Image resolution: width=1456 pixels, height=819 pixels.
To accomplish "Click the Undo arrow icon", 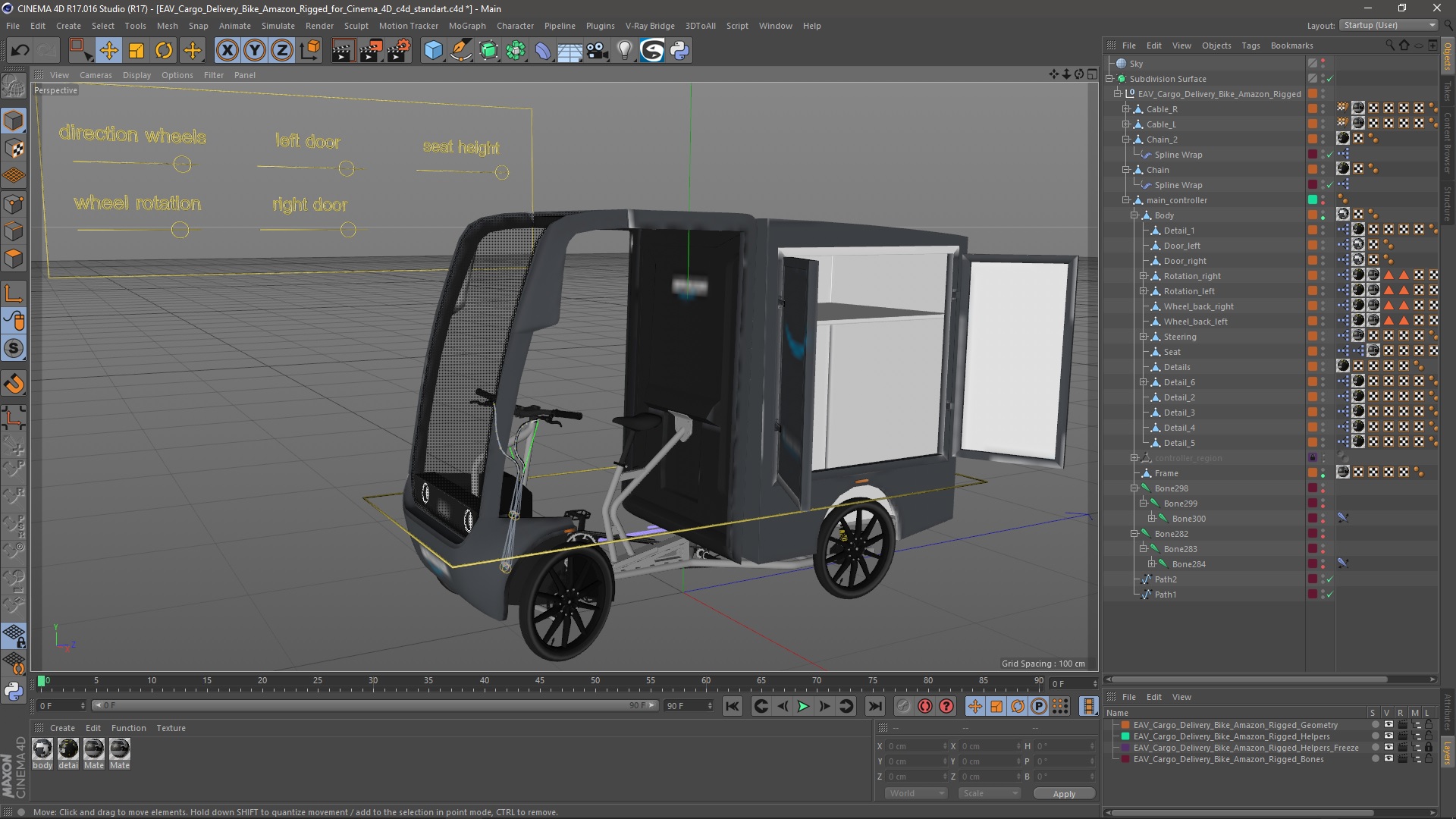I will click(20, 51).
